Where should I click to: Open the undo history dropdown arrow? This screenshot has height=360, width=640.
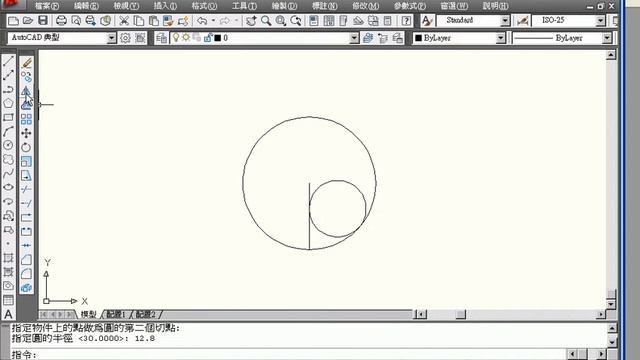(213, 20)
